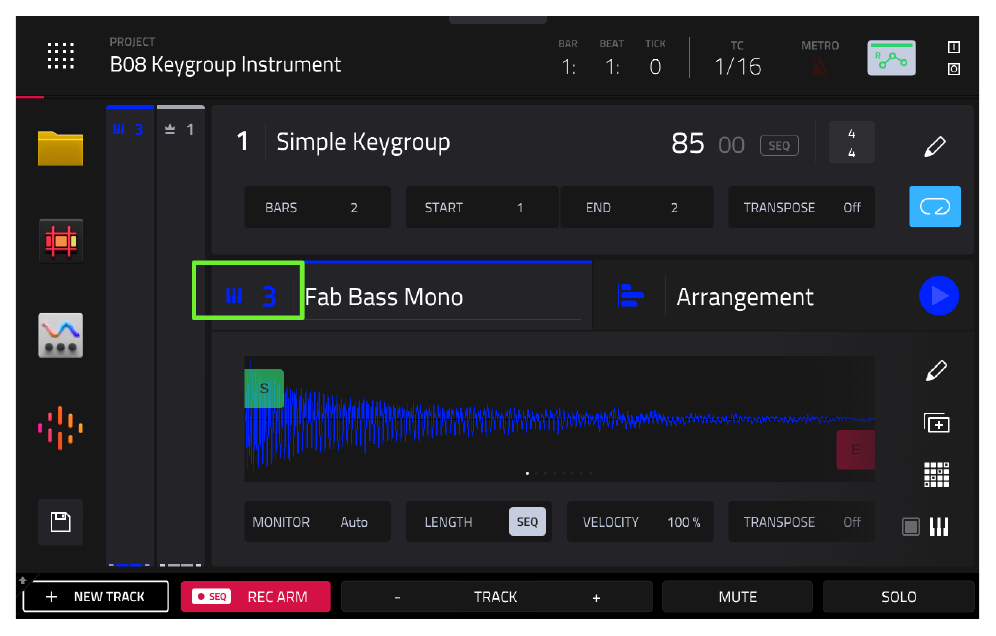
Task: Set the BEAT position value
Action: click(x=612, y=66)
